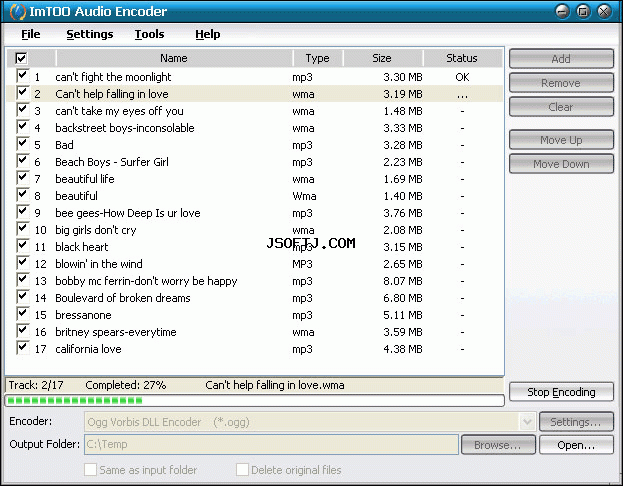Viewport: 623px width, 486px height.
Task: Select bobby mc ferrin-don't worry be happy
Action: [254, 281]
